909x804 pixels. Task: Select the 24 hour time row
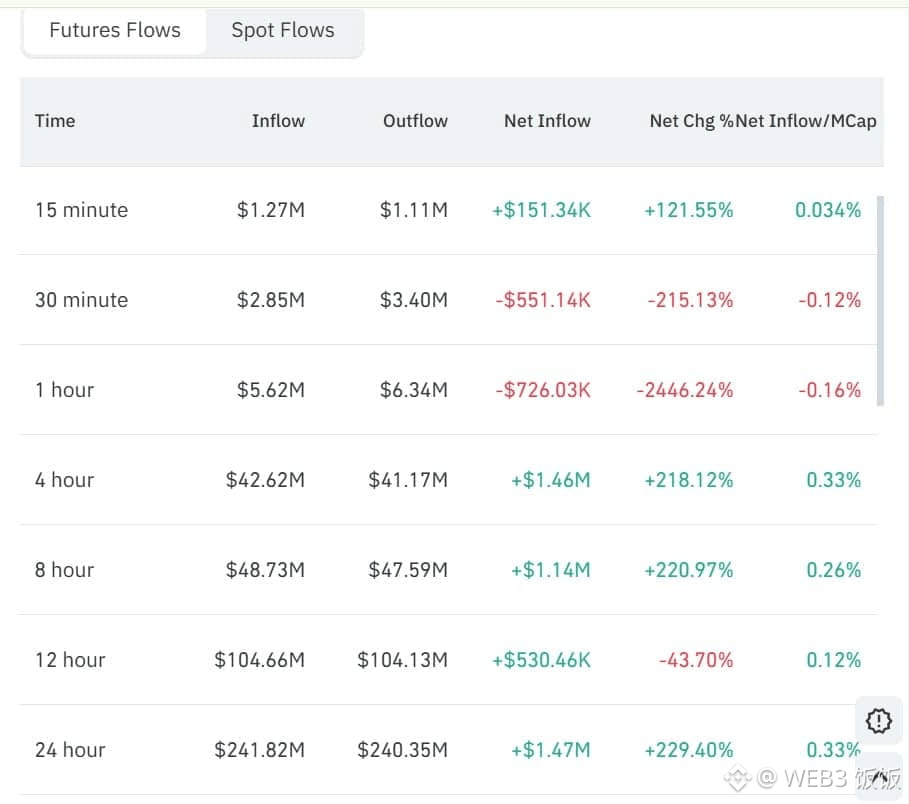coord(69,750)
